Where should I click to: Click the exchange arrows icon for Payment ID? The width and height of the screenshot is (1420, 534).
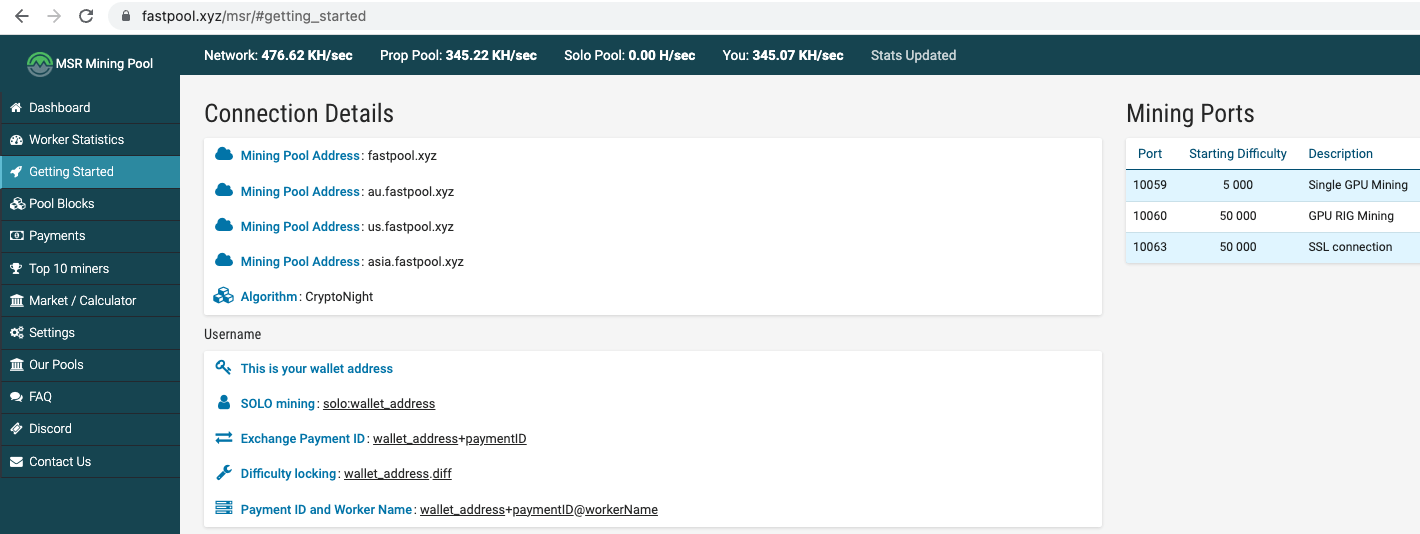[x=224, y=438]
